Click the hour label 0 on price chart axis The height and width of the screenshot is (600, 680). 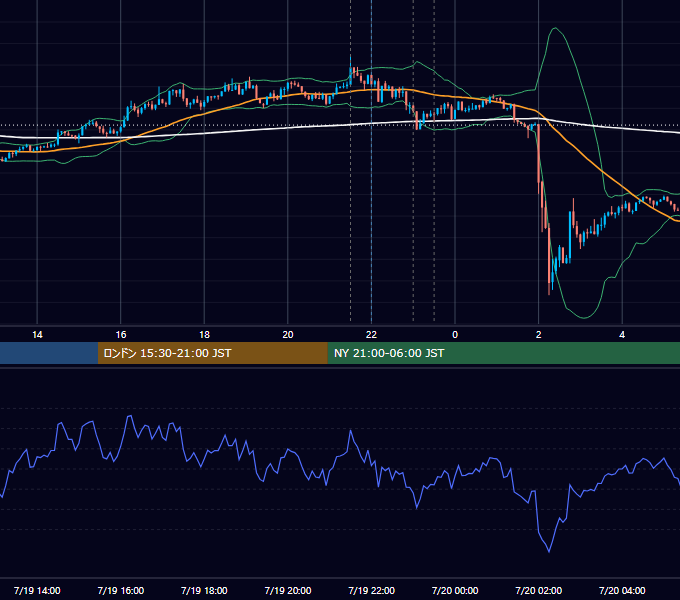[455, 335]
